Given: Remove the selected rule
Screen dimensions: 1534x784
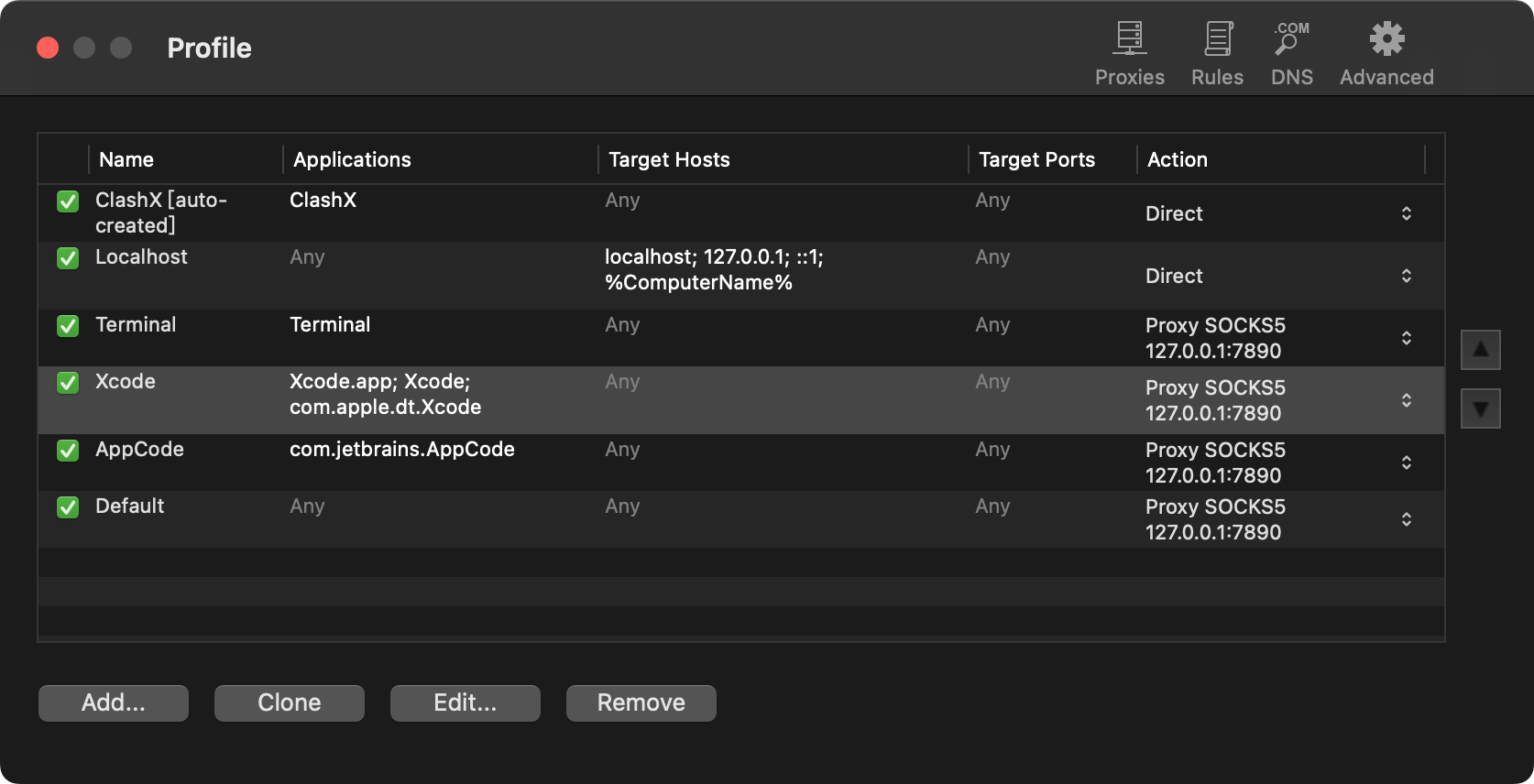Looking at the screenshot, I should [x=641, y=702].
